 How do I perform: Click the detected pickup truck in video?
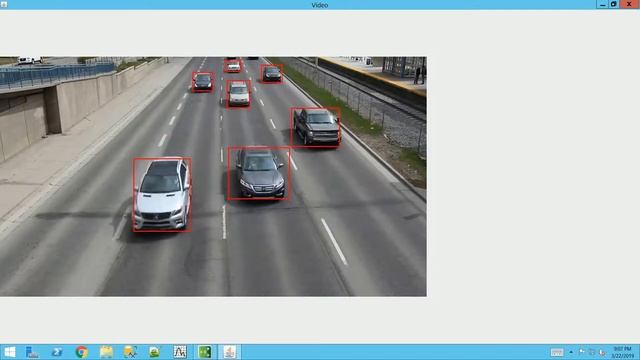[x=316, y=127]
